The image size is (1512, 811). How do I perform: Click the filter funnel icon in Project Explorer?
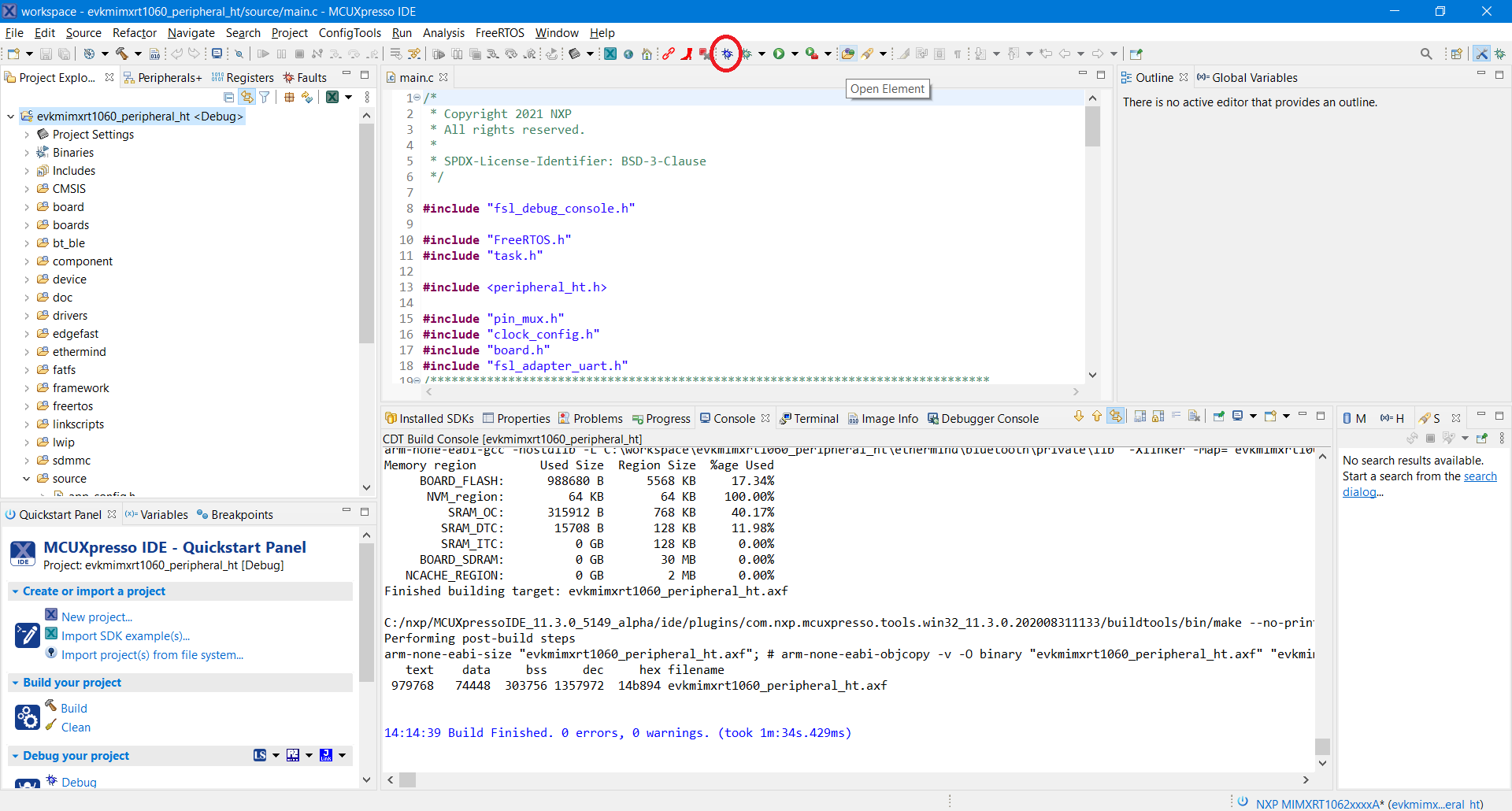pyautogui.click(x=265, y=97)
